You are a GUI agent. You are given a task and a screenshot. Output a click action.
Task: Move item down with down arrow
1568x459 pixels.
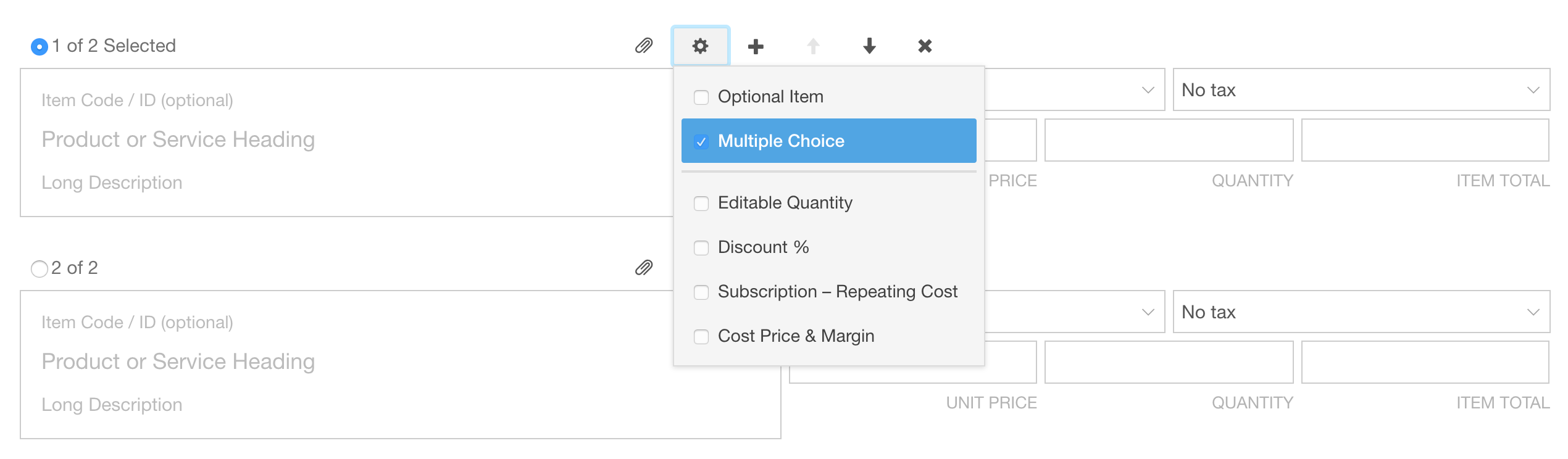[x=869, y=46]
